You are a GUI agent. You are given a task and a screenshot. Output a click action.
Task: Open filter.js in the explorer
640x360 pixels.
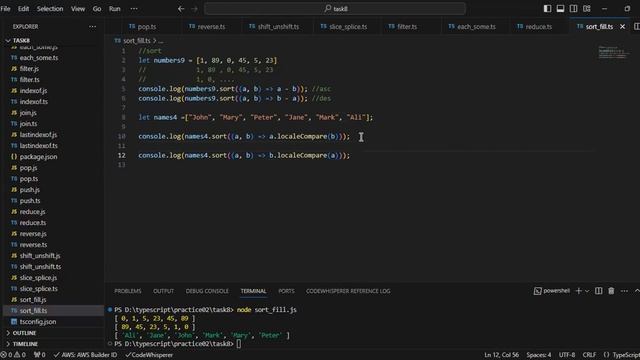[29, 69]
